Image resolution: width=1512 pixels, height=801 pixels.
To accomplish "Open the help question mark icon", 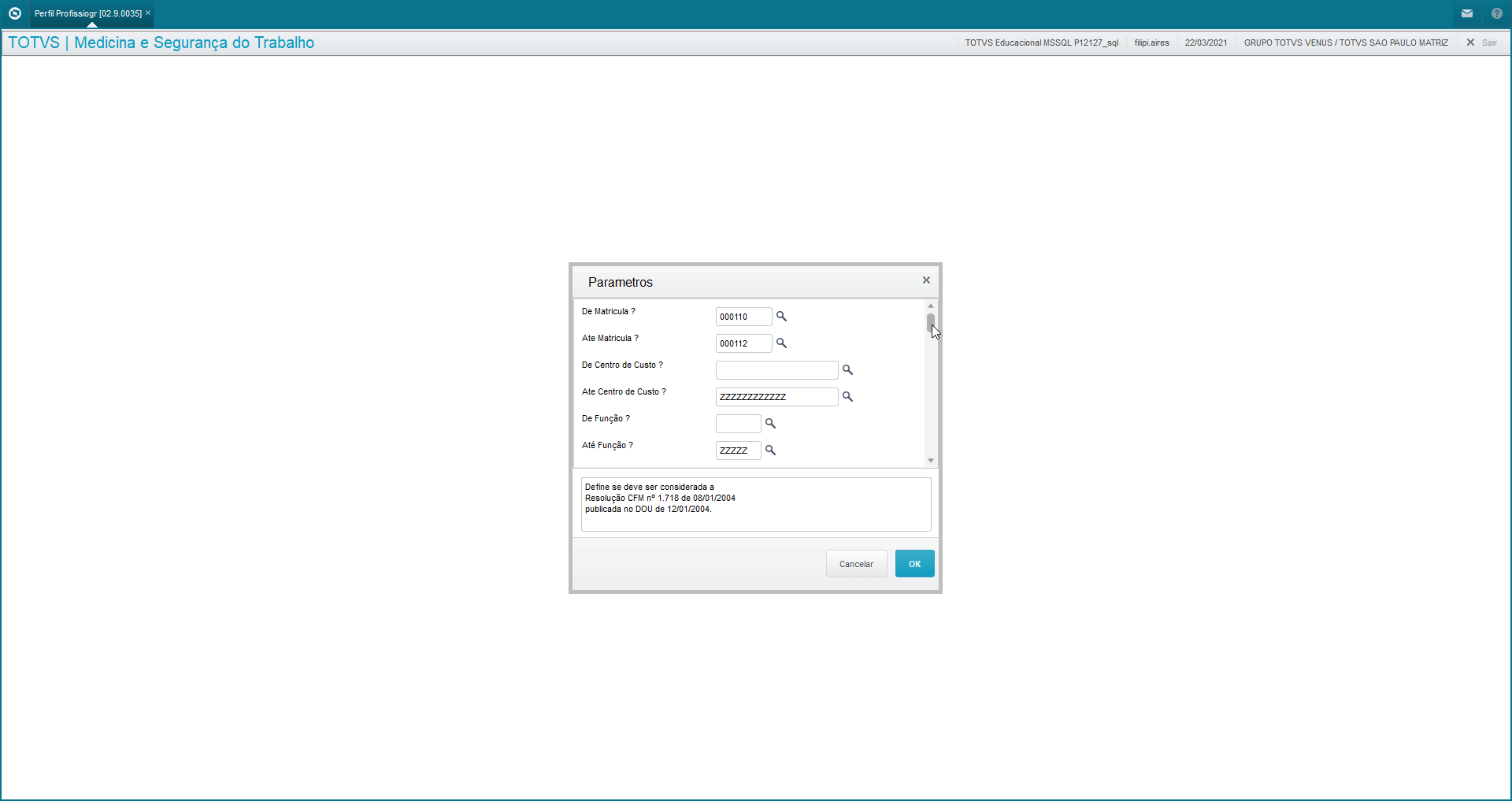I will [1496, 13].
